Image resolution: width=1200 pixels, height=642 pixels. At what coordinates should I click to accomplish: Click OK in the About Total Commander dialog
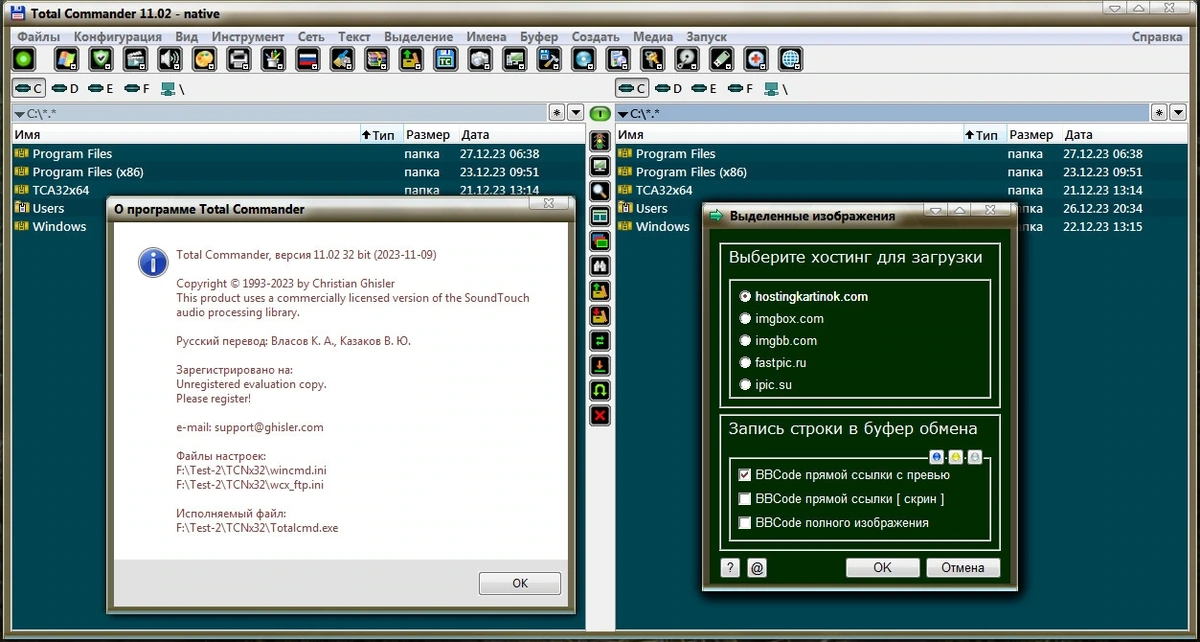pyautogui.click(x=520, y=583)
